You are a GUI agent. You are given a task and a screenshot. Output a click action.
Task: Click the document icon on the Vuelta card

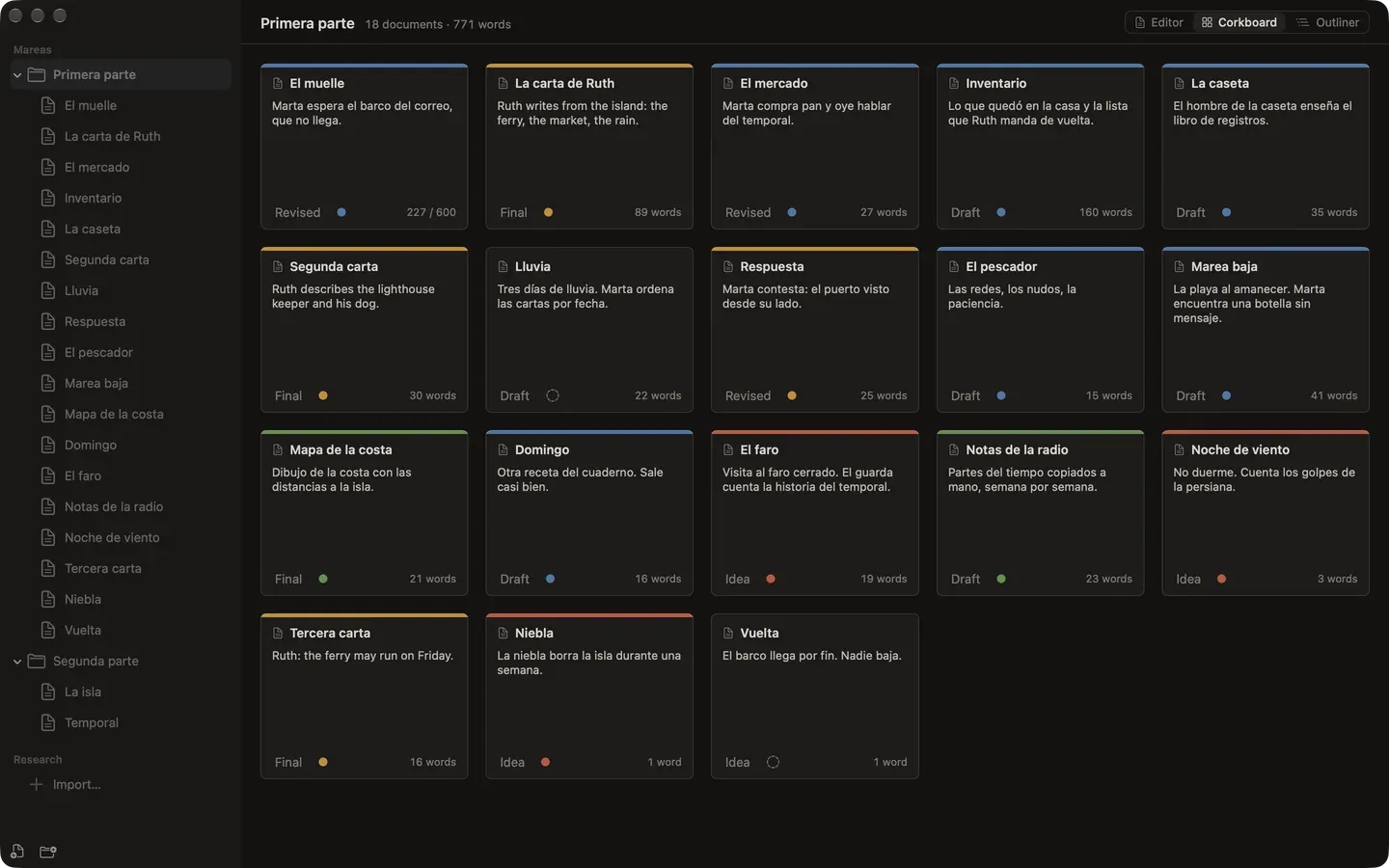coord(728,633)
